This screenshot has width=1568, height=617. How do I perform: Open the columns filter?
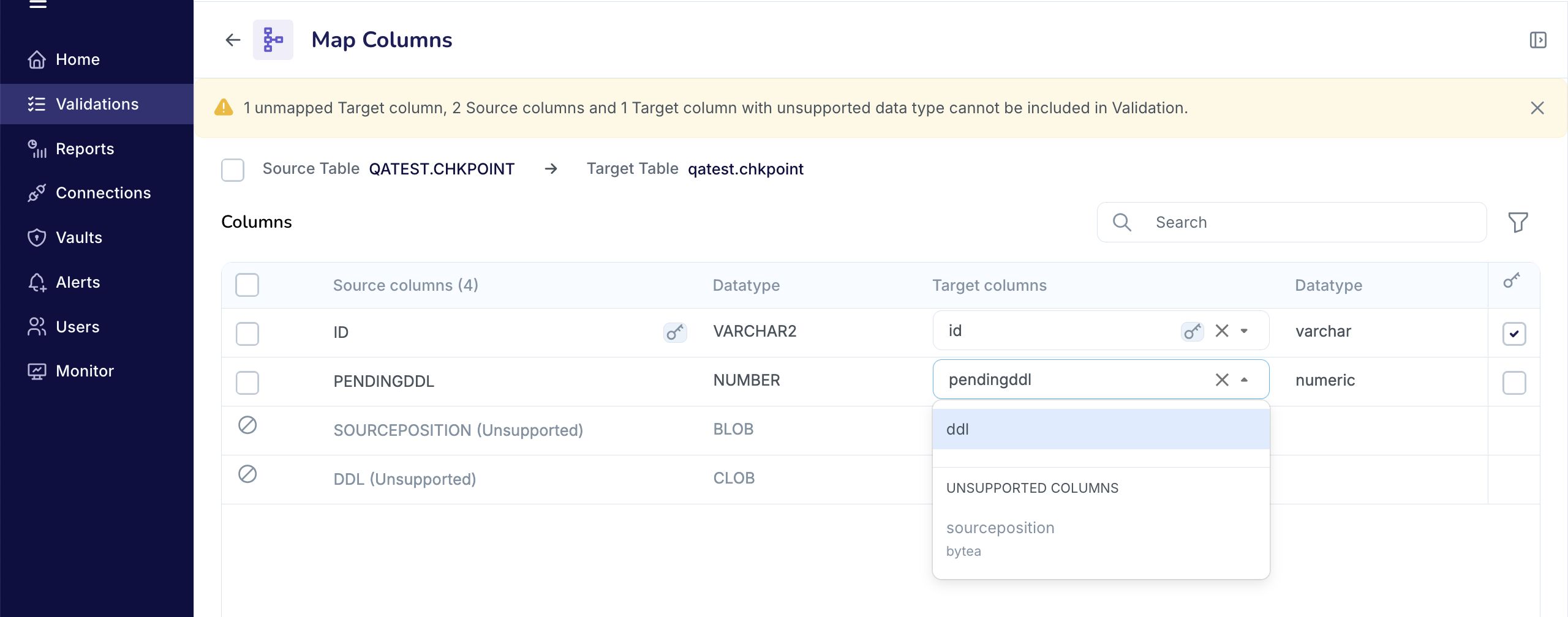1517,222
